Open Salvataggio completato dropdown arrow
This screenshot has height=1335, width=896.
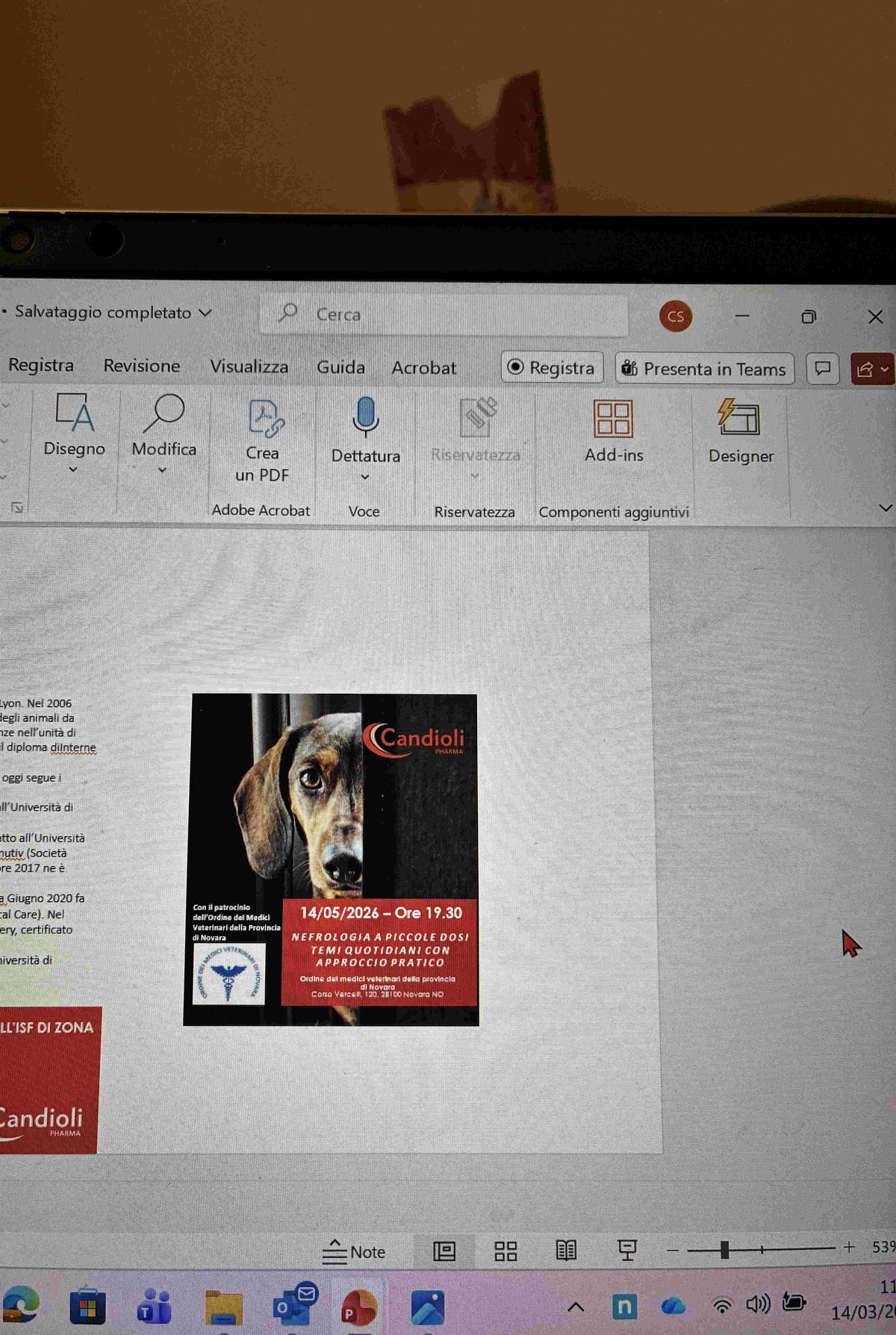[205, 313]
